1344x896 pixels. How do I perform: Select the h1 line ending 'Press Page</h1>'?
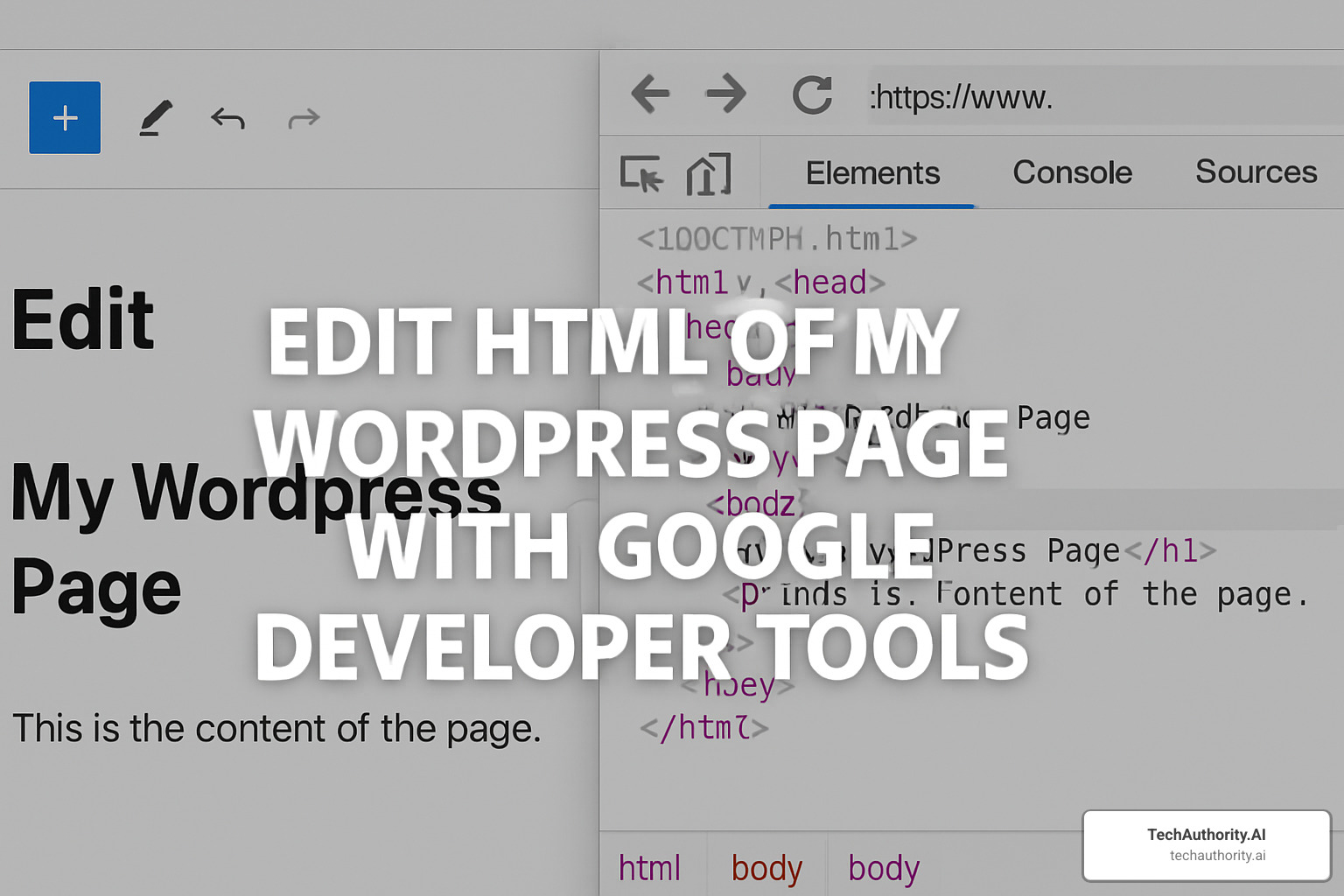pyautogui.click(x=976, y=551)
